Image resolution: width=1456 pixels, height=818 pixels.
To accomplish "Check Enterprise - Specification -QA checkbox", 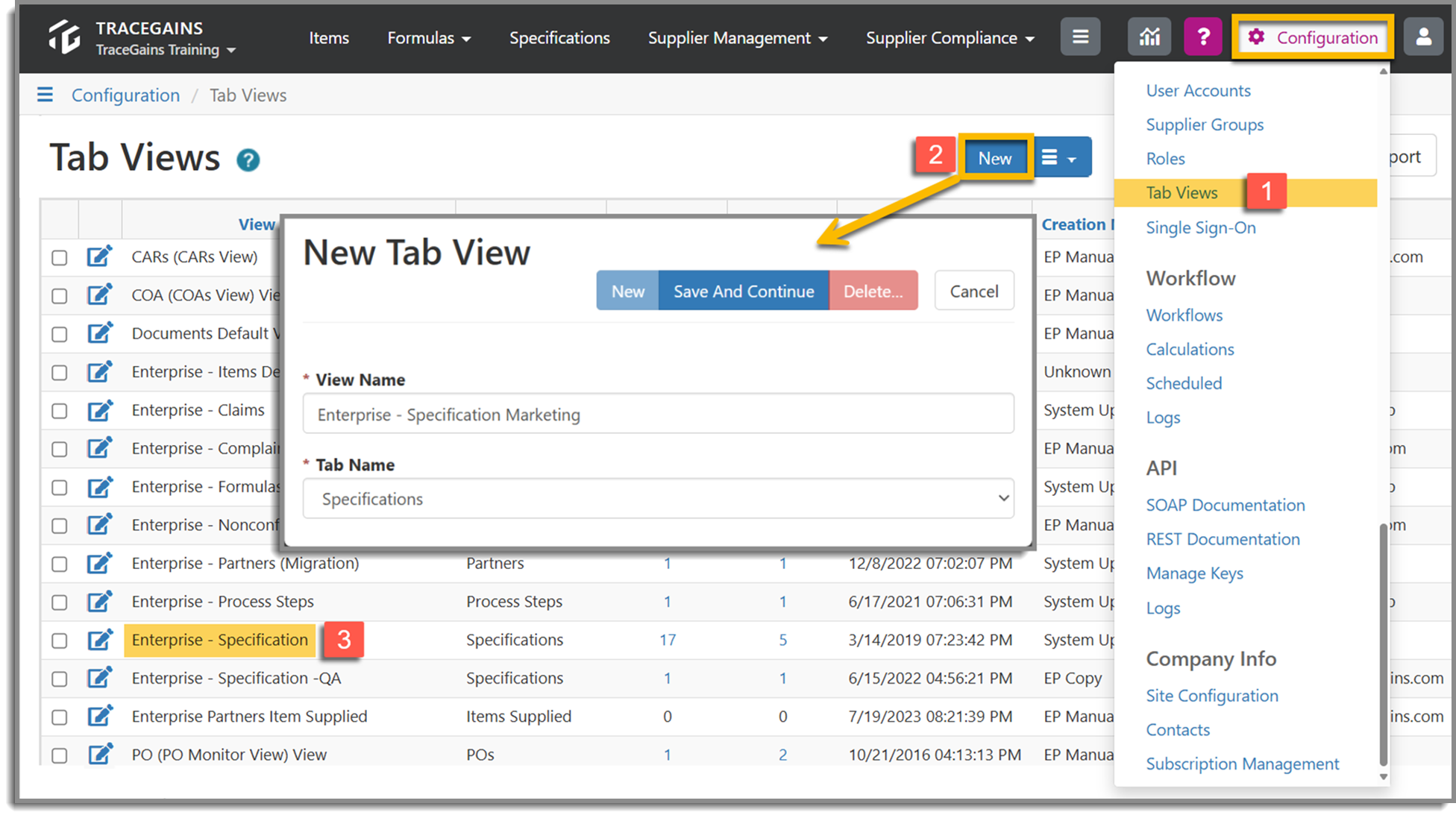I will click(60, 679).
